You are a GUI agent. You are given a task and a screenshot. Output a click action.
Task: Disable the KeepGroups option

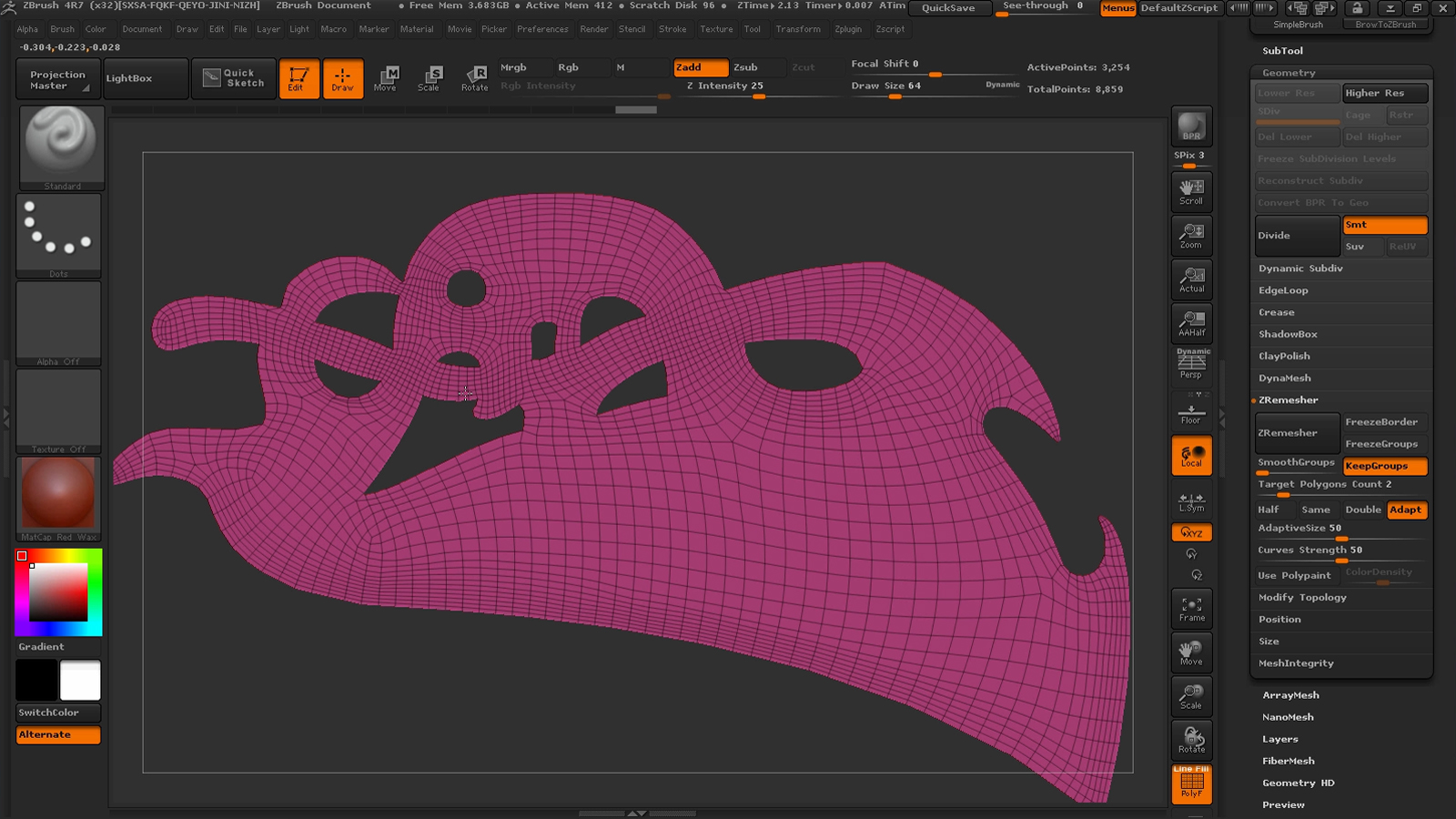(1384, 466)
